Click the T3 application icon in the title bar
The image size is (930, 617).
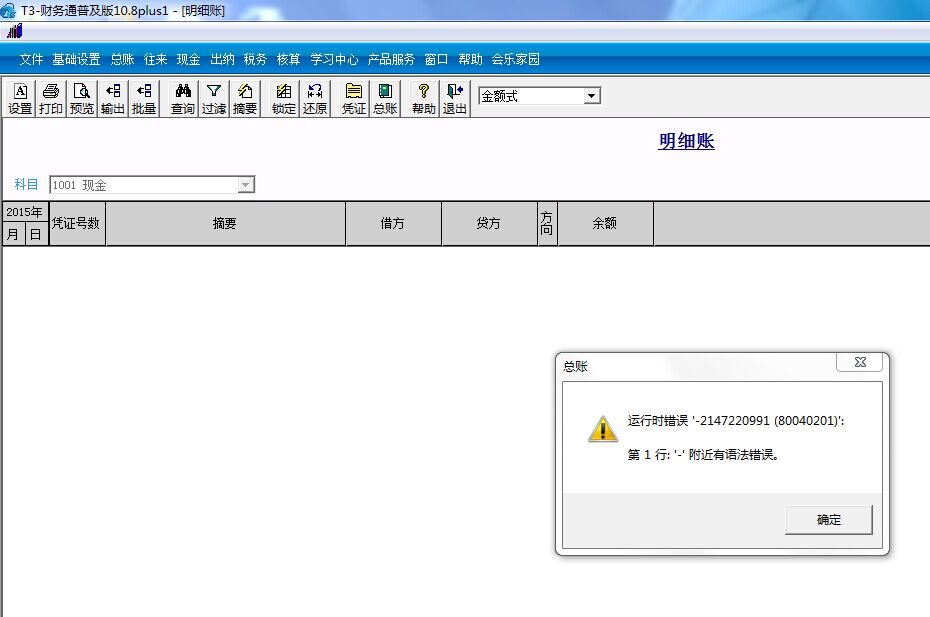[8, 10]
